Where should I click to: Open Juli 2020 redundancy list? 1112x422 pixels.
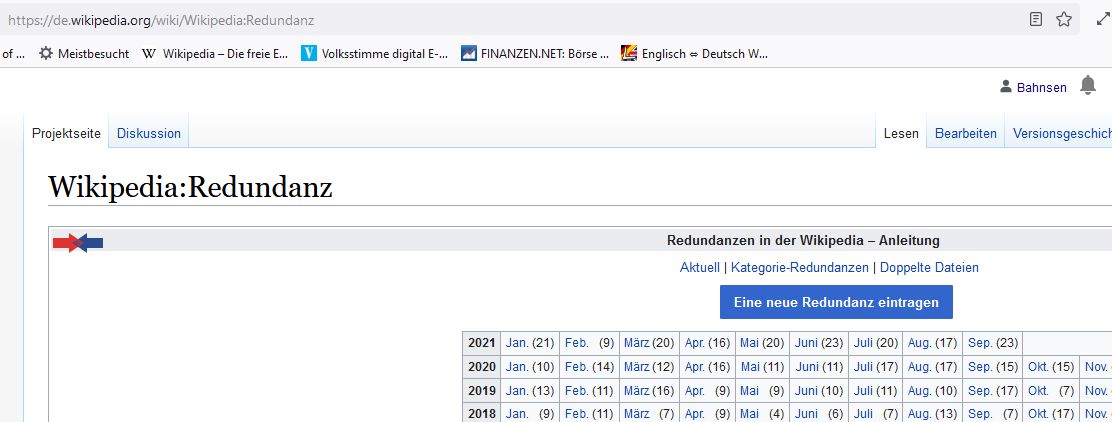863,367
